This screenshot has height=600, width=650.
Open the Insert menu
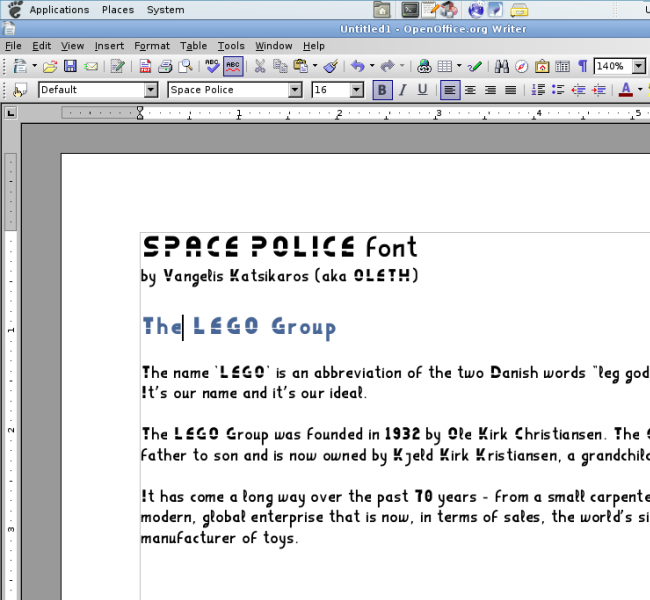tap(109, 46)
